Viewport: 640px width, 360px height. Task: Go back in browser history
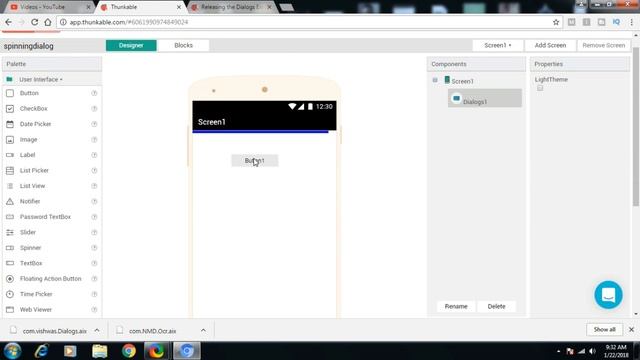pyautogui.click(x=9, y=22)
